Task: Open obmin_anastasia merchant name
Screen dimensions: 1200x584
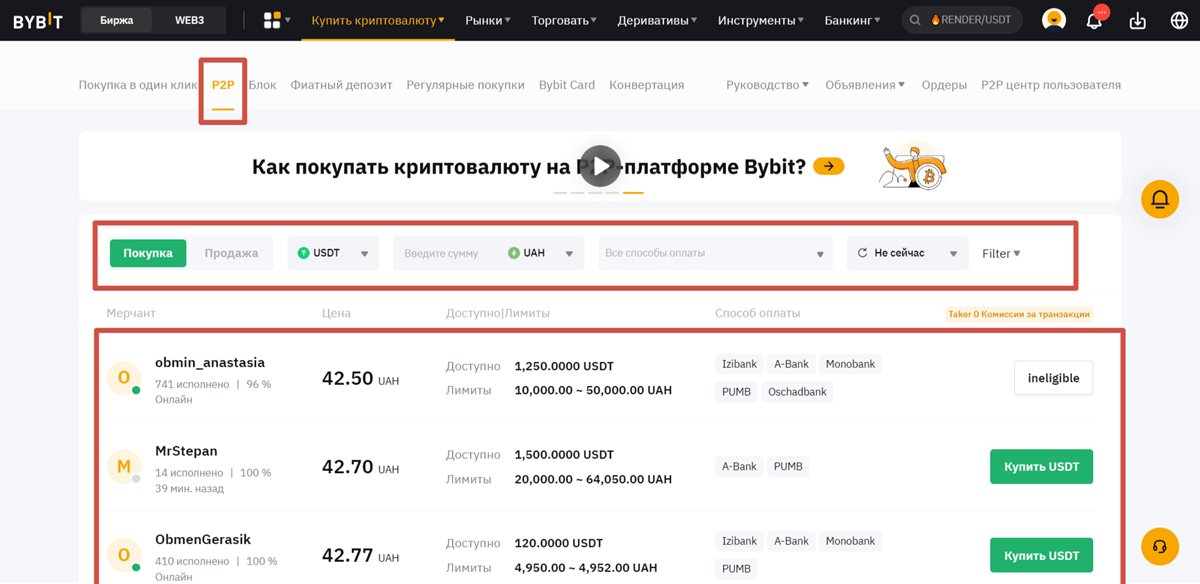Action: [x=210, y=362]
